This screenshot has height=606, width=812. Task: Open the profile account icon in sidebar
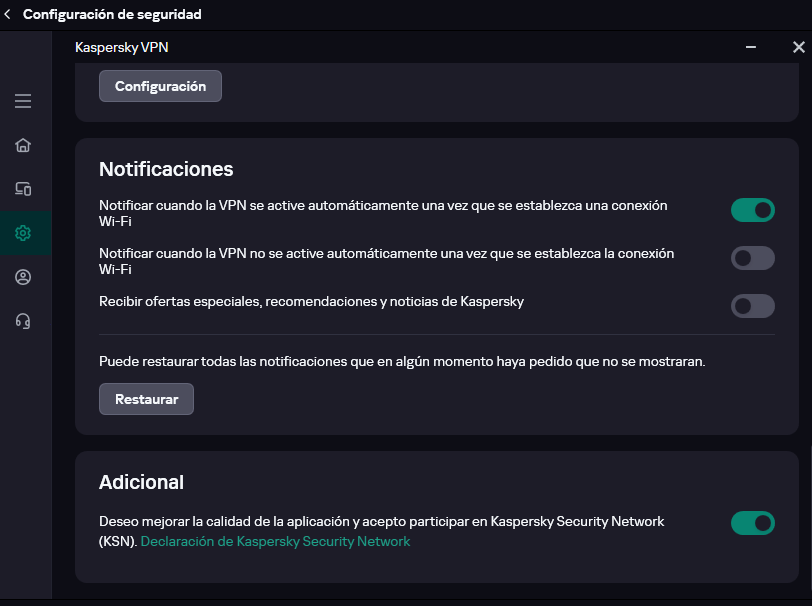click(x=23, y=277)
